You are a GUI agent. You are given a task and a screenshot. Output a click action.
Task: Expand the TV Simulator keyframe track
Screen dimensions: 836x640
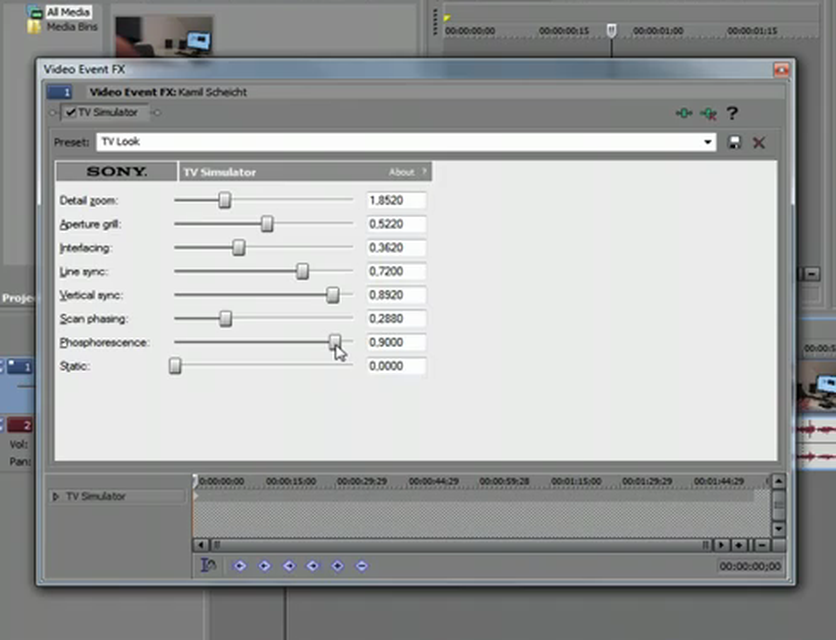pyautogui.click(x=56, y=496)
